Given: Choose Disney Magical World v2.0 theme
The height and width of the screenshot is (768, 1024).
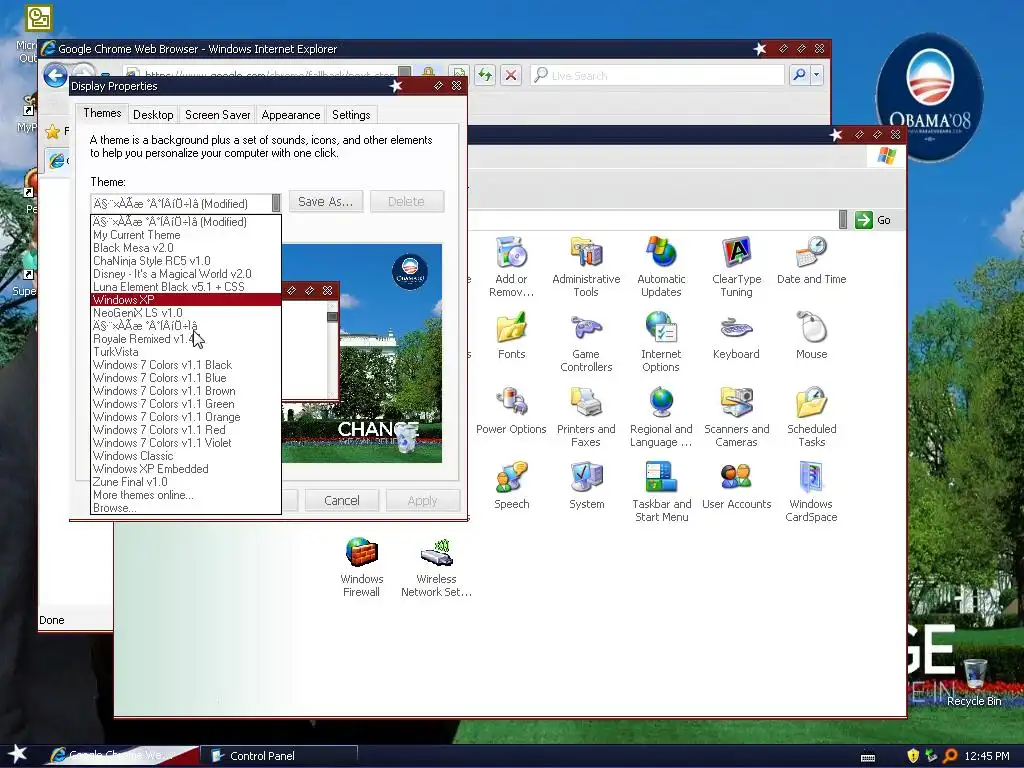Looking at the screenshot, I should click(x=186, y=274).
